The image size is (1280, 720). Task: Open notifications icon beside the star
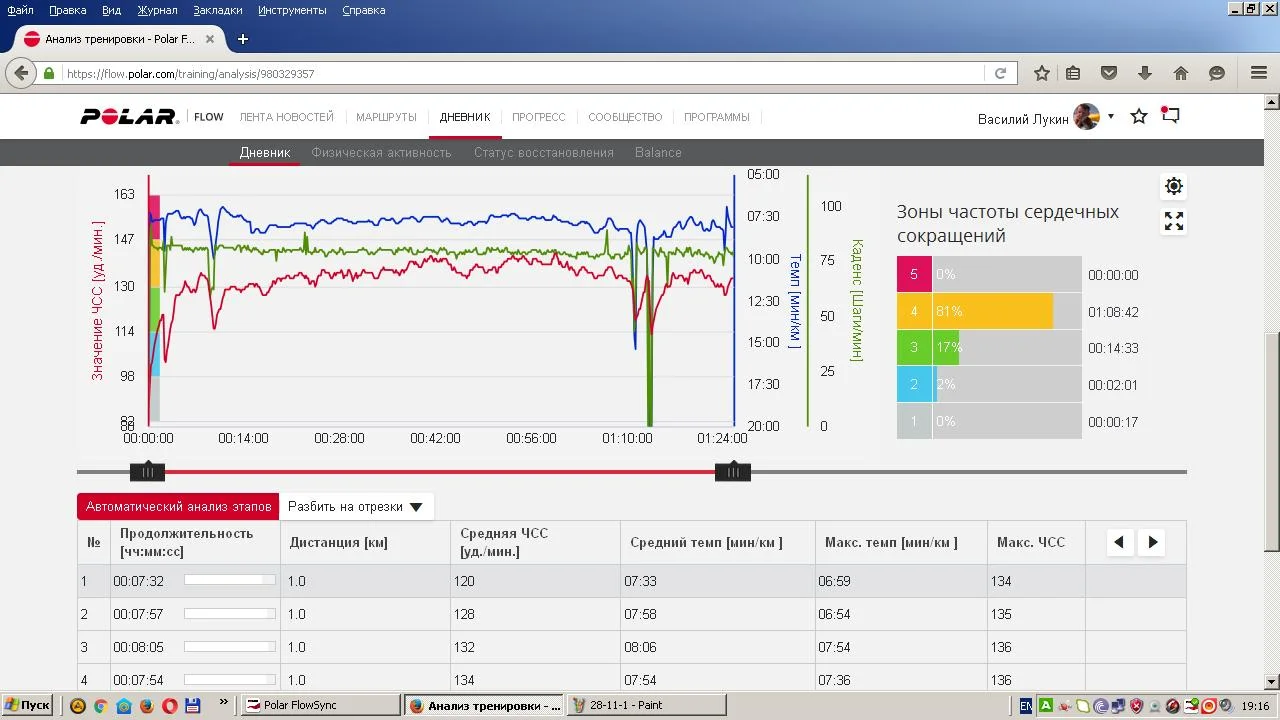coord(1170,116)
